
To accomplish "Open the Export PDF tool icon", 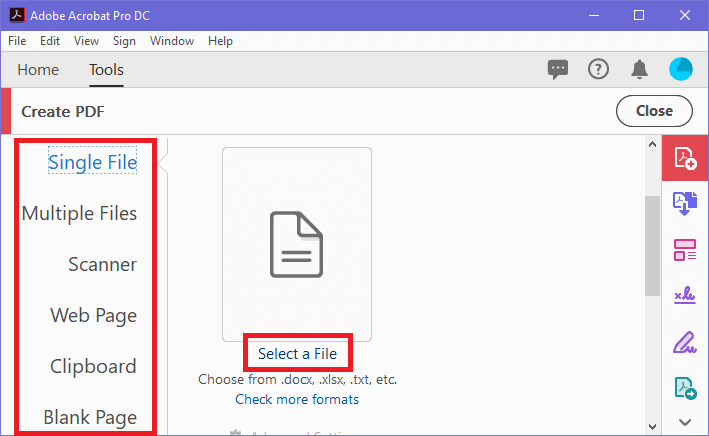I will click(685, 388).
